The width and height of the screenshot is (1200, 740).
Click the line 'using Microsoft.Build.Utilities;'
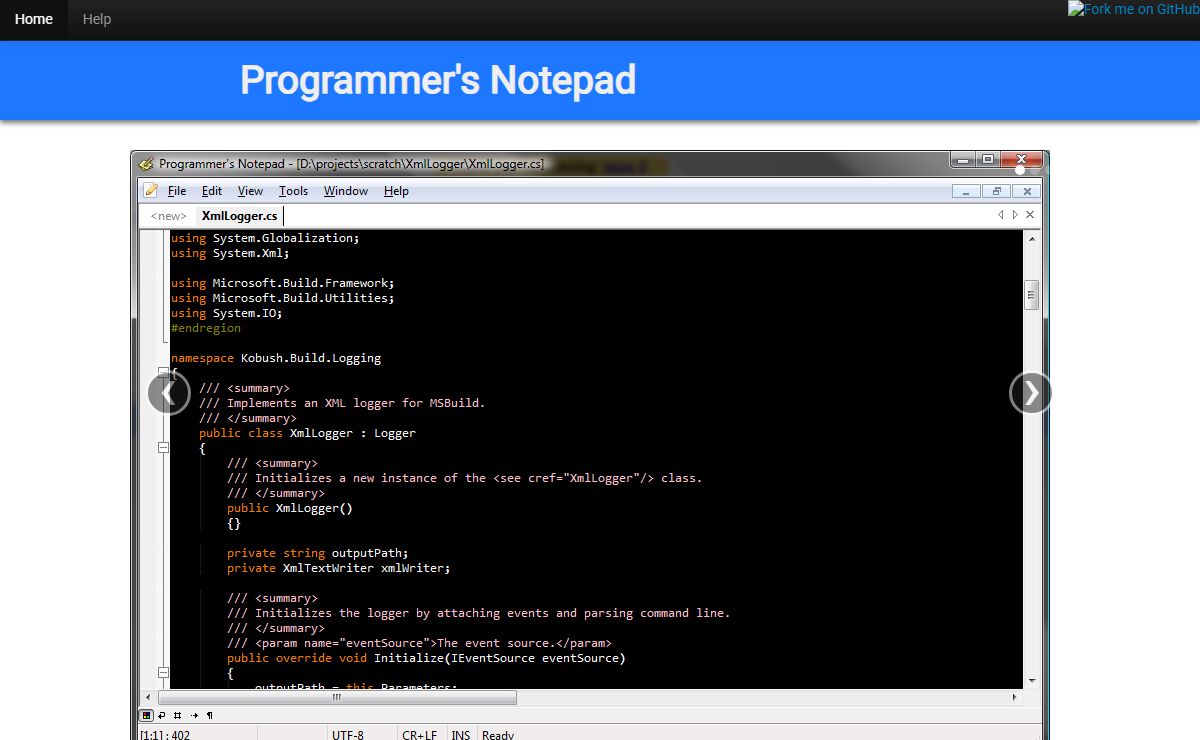click(283, 298)
